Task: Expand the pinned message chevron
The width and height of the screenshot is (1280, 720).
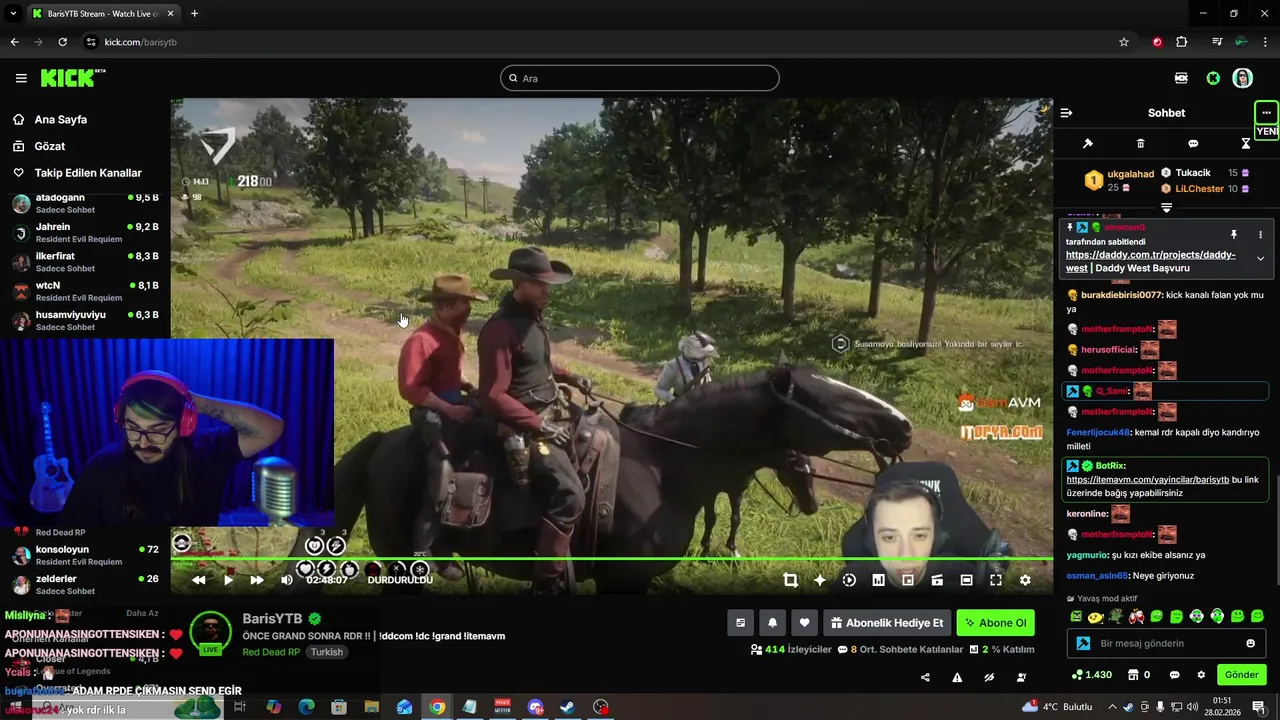Action: click(x=1260, y=259)
